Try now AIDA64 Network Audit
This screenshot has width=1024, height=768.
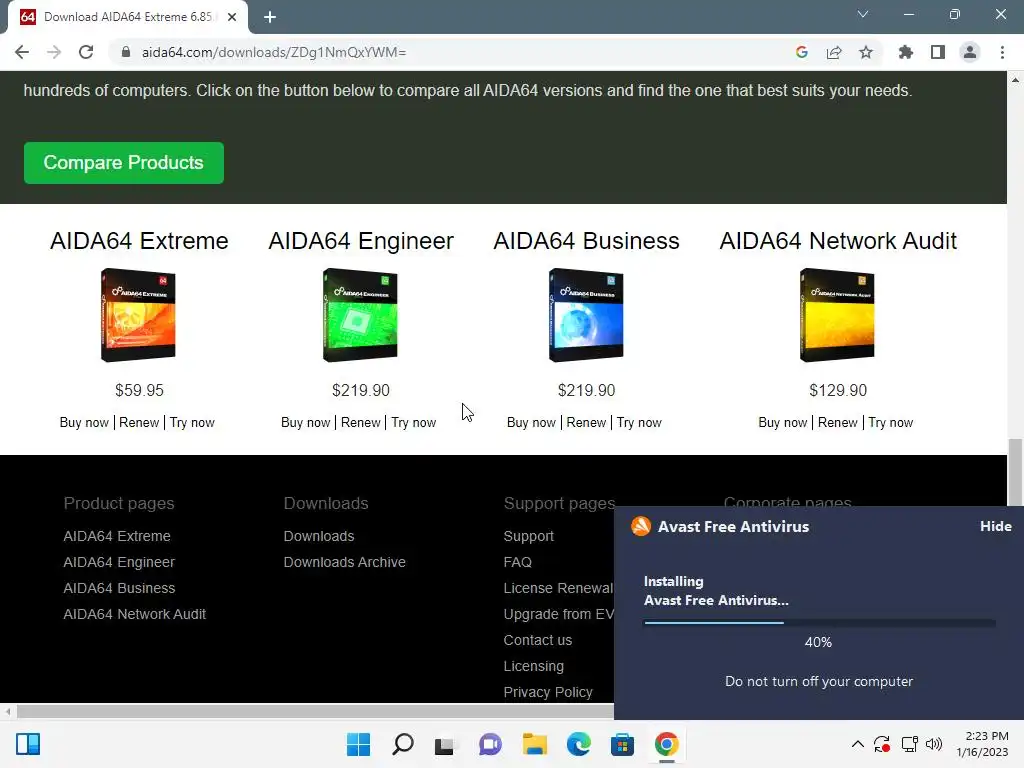891,423
